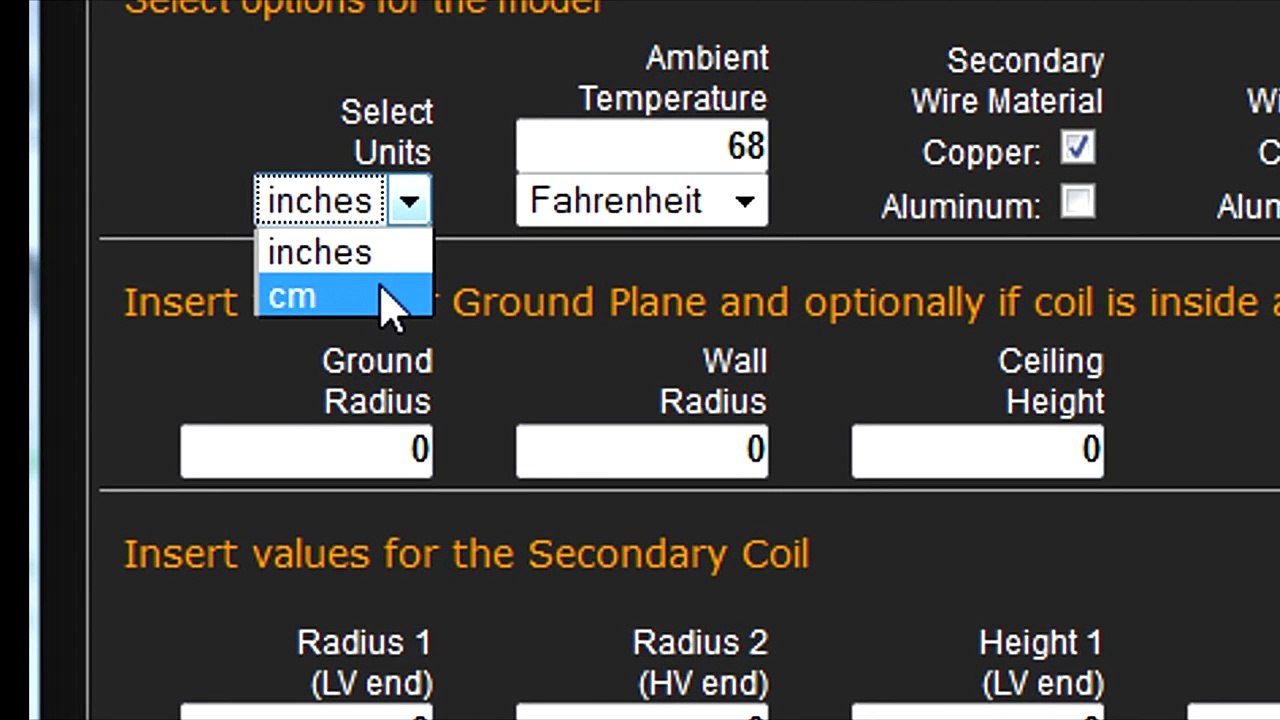Click the 'Aluminum:' label under Secondary Wire Material
Image resolution: width=1280 pixels, height=720 pixels.
[x=960, y=206]
